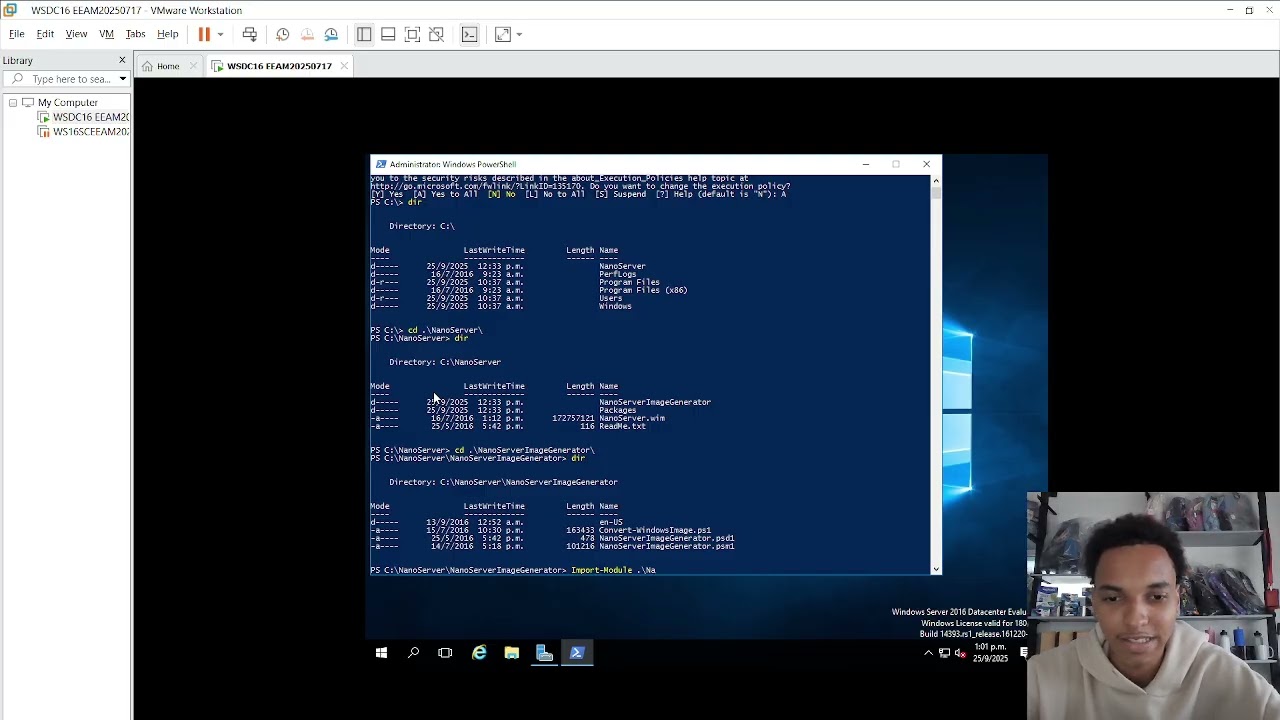Open Server Manager from guest taskbar
The image size is (1280, 720).
544,653
